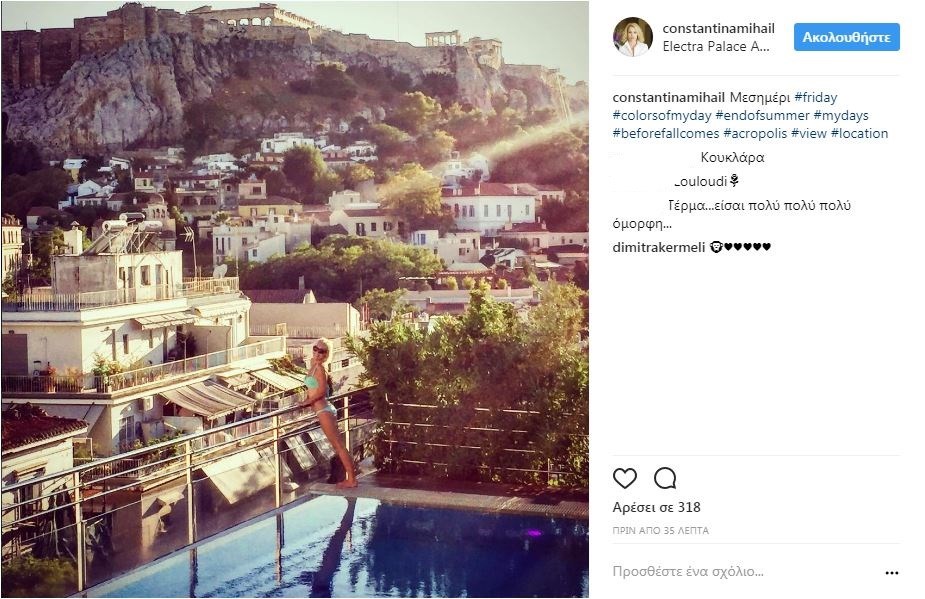Image resolution: width=925 pixels, height=599 pixels.
Task: Open the #view hashtag
Action: [x=808, y=134]
